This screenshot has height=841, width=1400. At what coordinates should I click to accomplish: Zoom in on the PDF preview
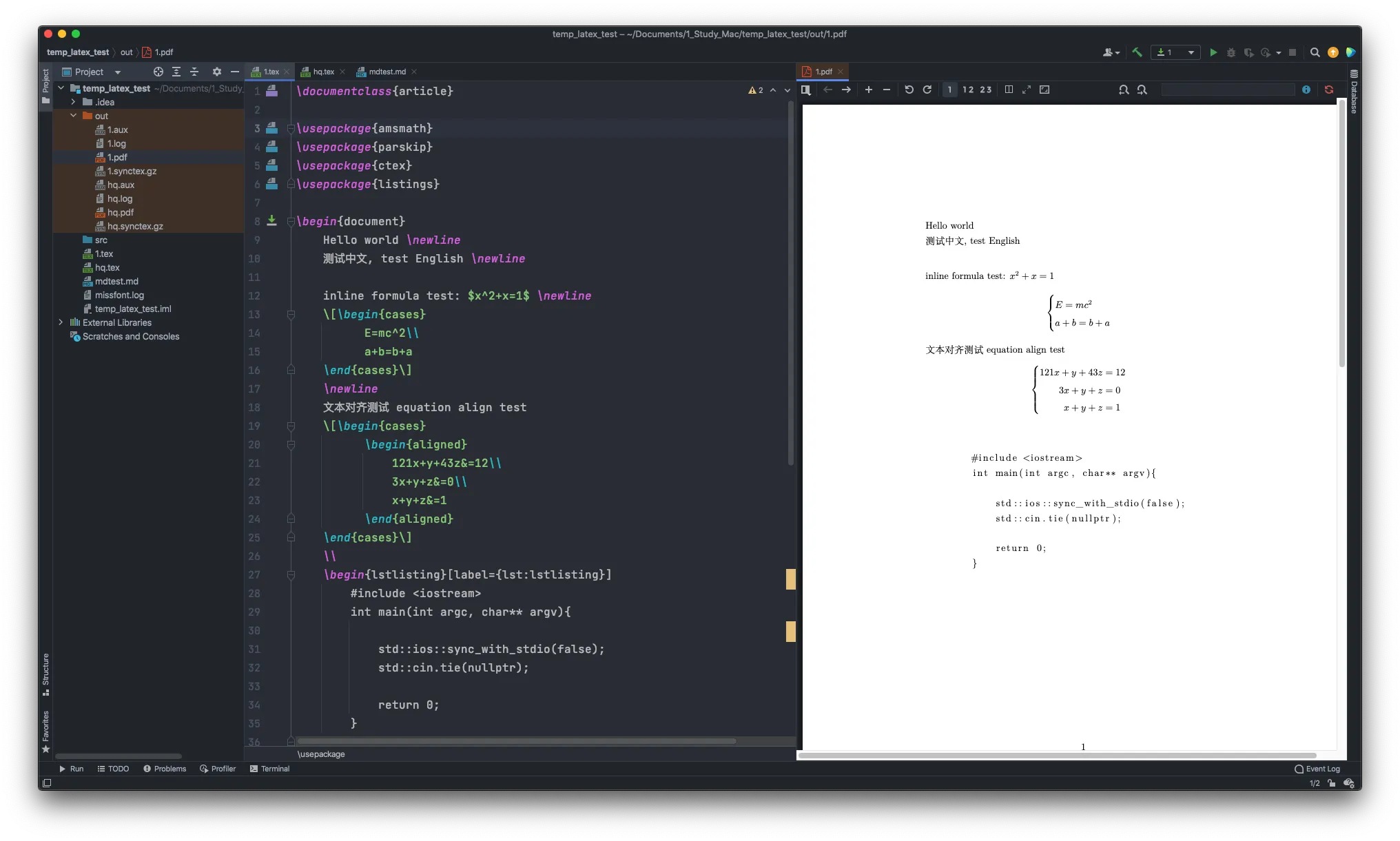coord(868,90)
